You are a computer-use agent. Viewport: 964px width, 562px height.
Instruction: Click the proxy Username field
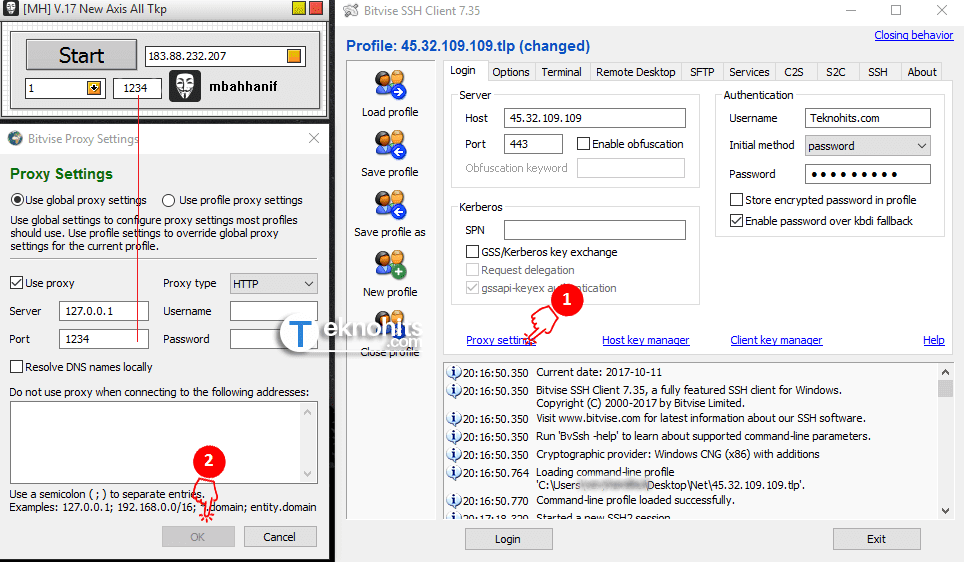tap(274, 311)
